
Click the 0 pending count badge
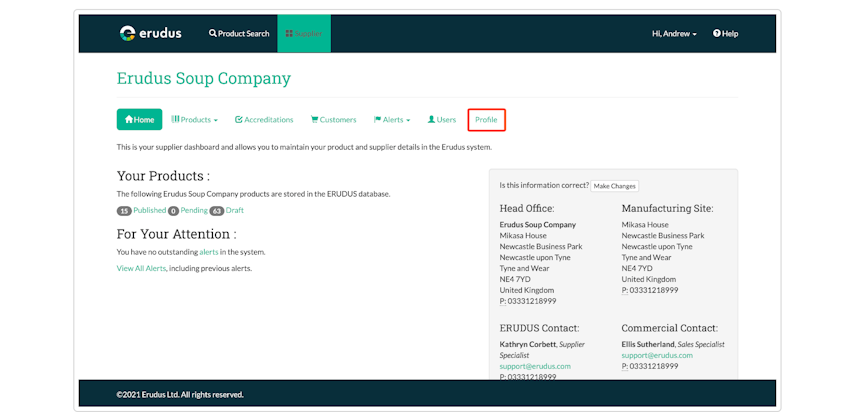tap(173, 211)
